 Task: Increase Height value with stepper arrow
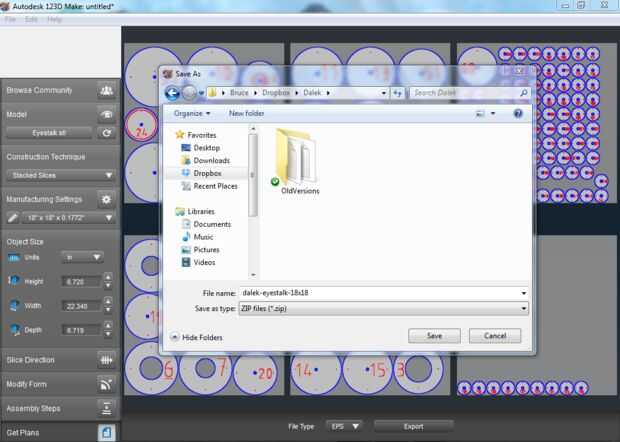coord(108,277)
